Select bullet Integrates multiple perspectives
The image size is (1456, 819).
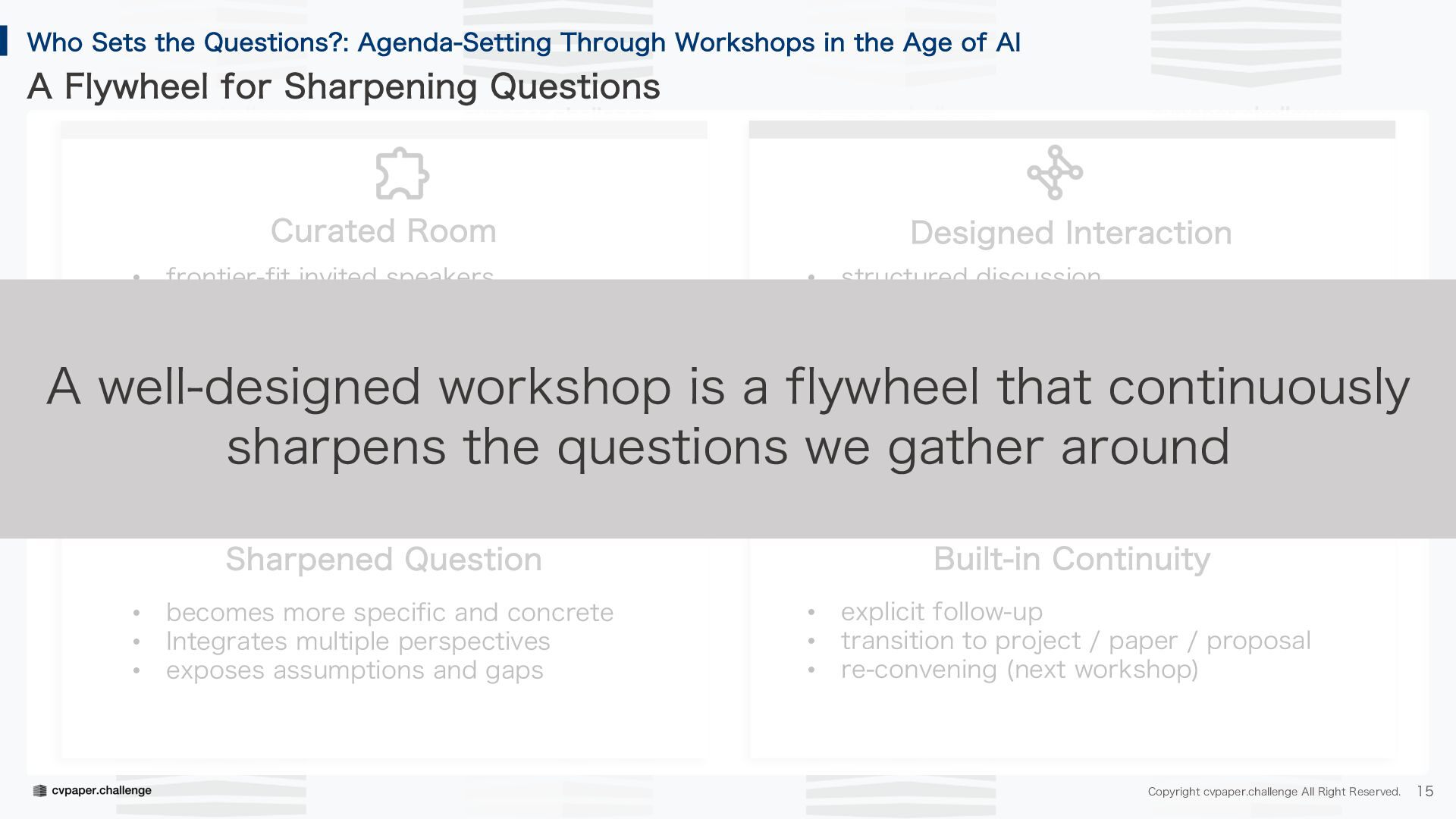(358, 642)
